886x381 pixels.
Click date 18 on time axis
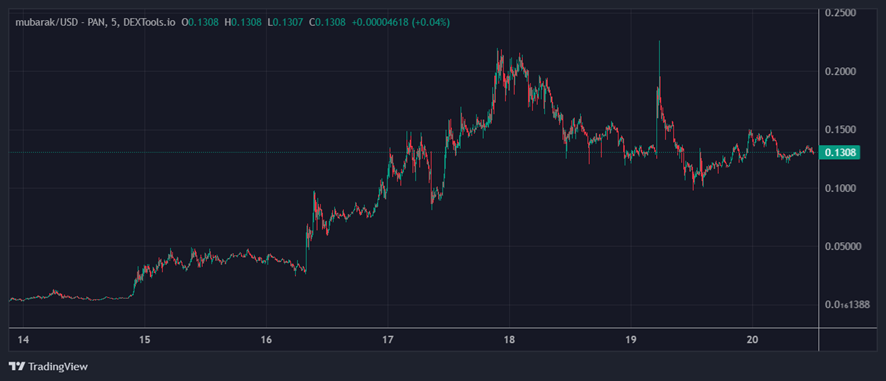pyautogui.click(x=510, y=339)
